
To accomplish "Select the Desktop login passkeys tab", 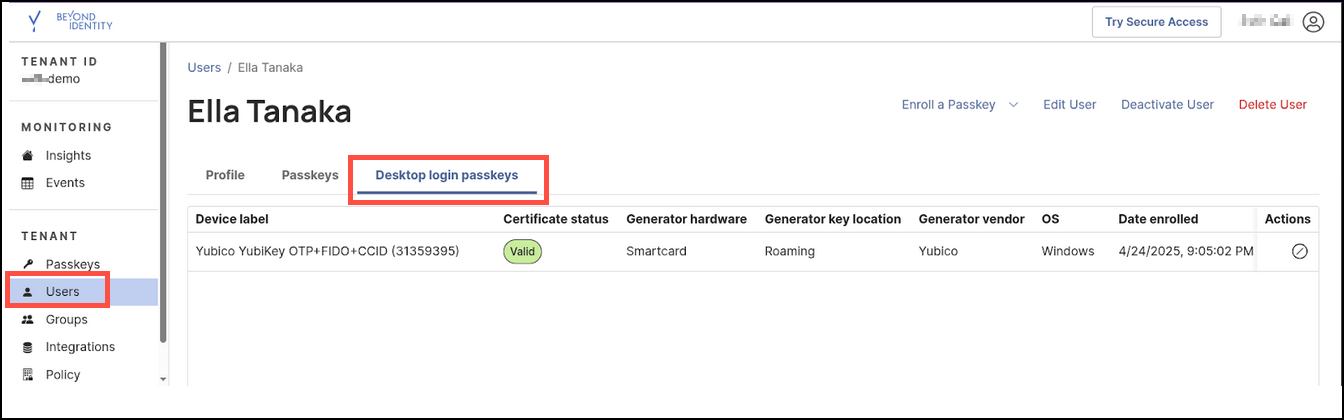I will (x=447, y=175).
